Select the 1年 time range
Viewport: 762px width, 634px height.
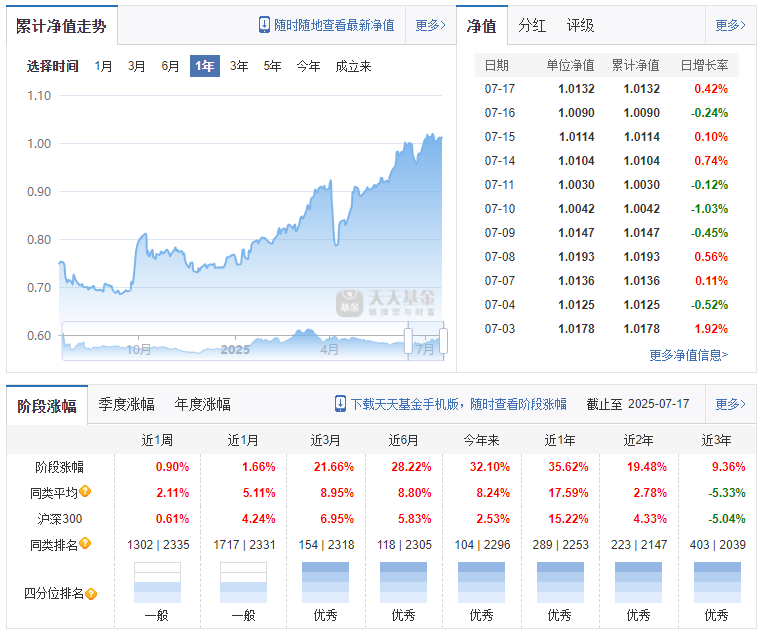coord(205,66)
